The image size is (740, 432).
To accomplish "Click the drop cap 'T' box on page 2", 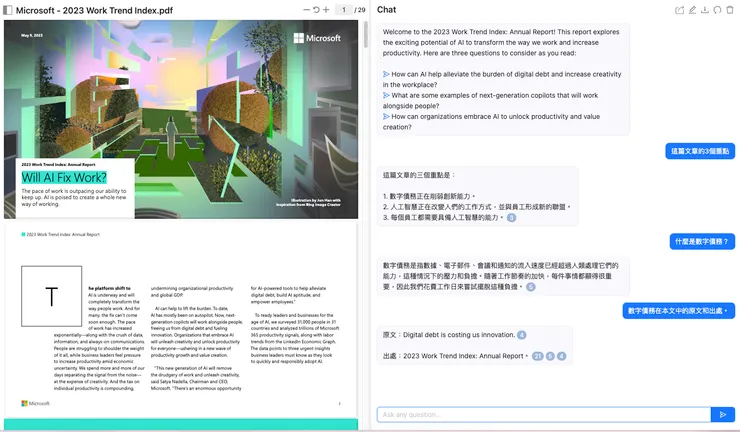I will pos(51,296).
